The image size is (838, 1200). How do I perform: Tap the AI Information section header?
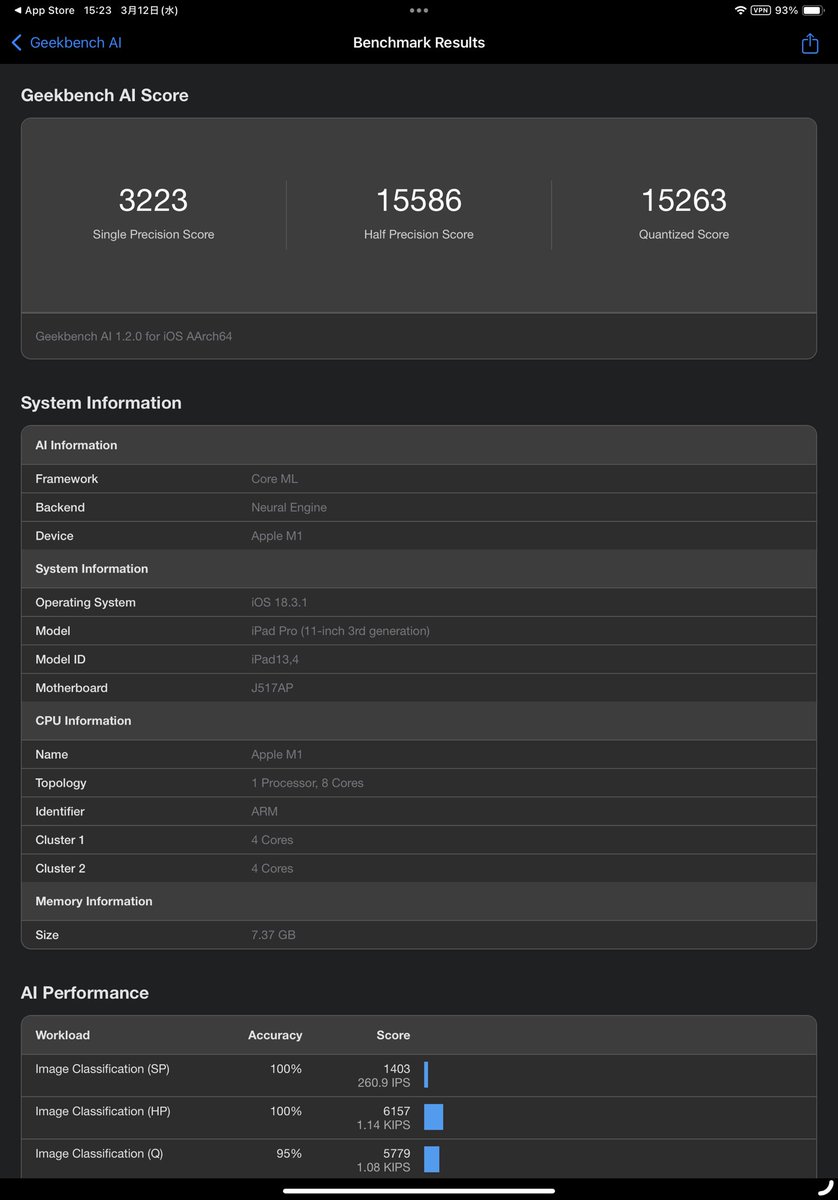pyautogui.click(x=419, y=445)
